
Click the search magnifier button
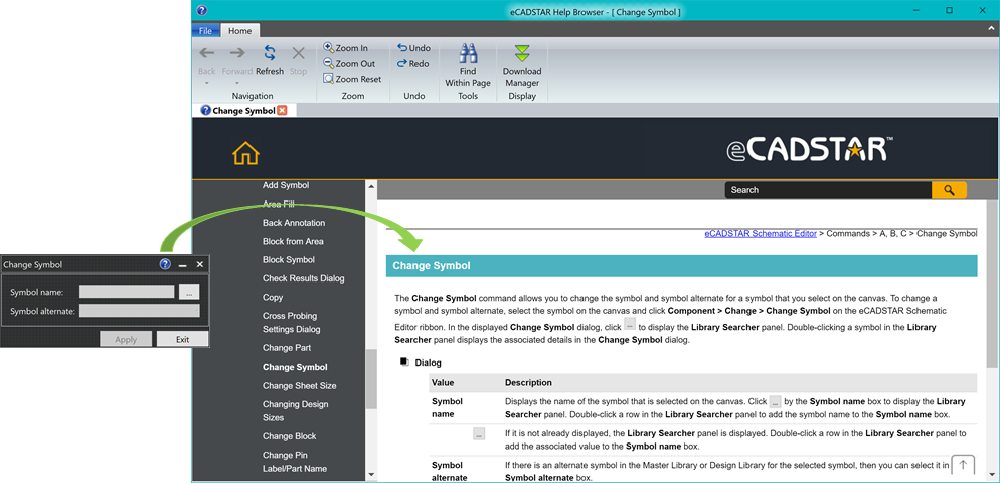pos(949,189)
